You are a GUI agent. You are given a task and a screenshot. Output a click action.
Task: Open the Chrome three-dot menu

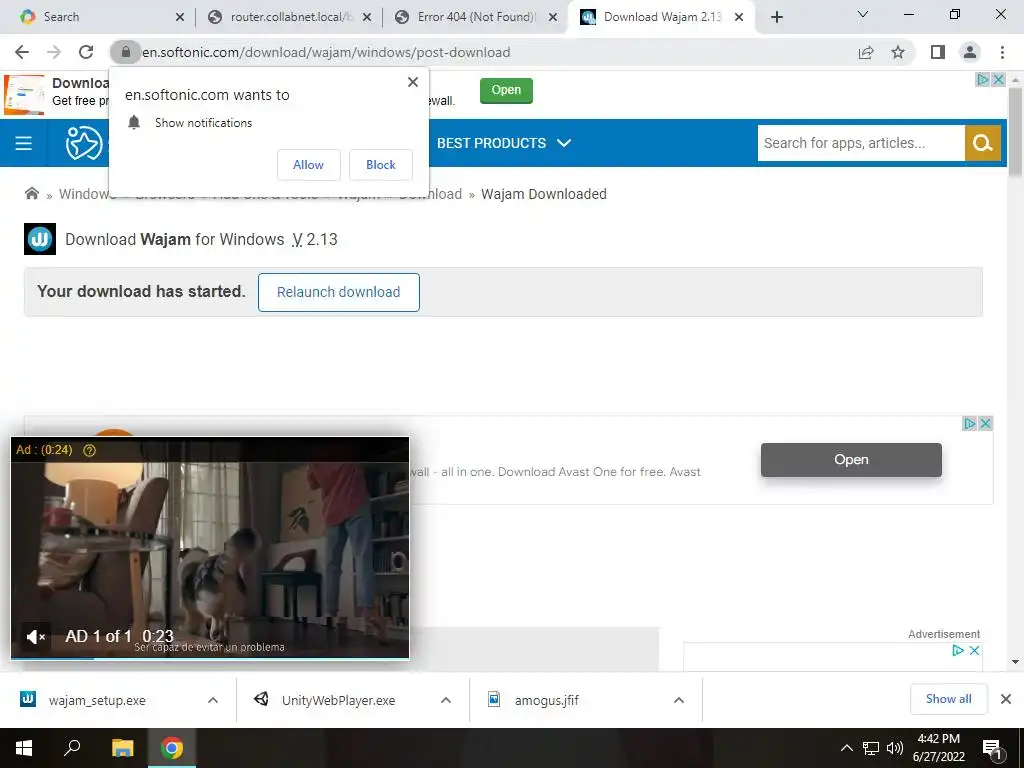click(1002, 52)
